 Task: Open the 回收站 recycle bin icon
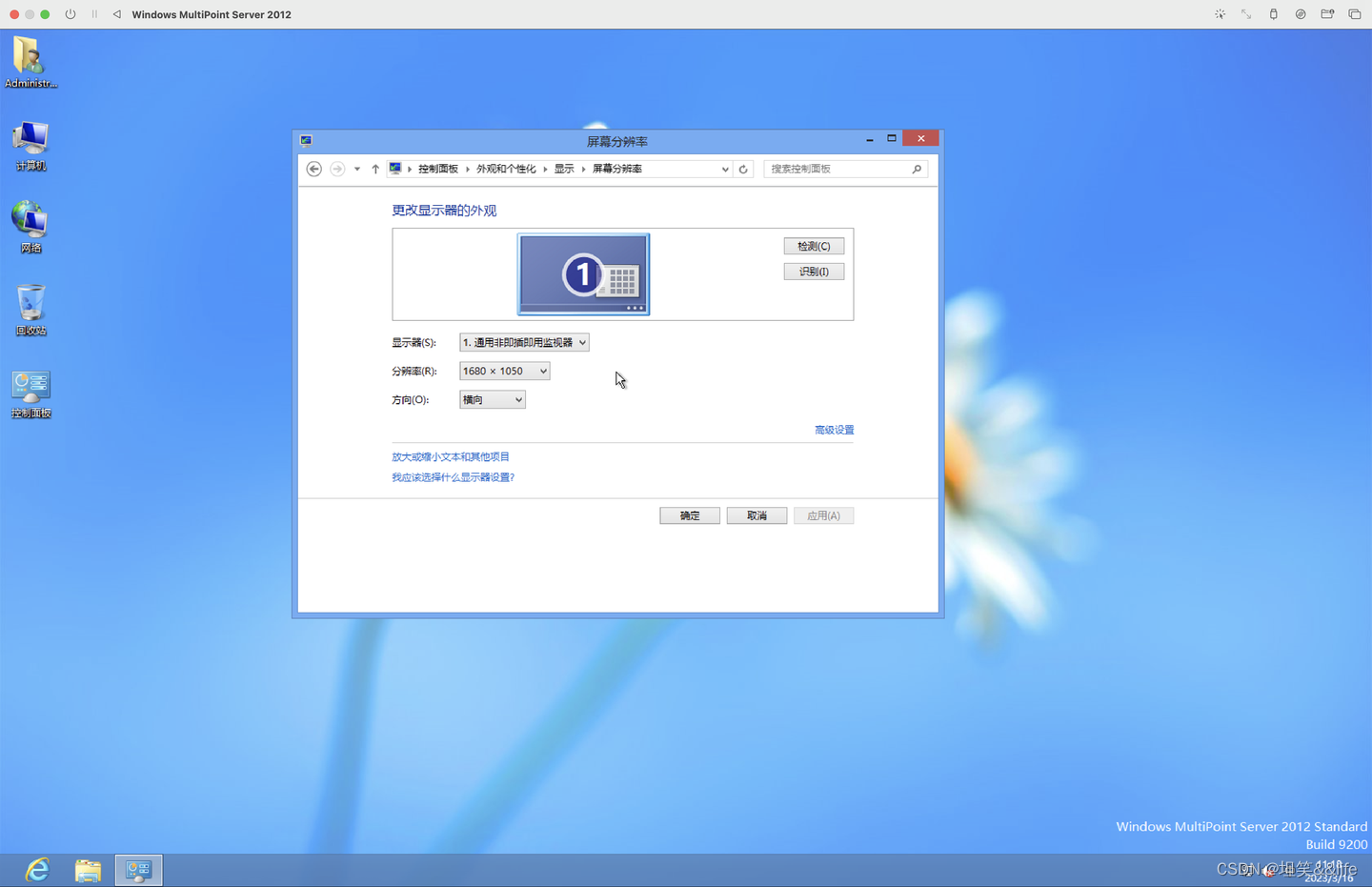tap(30, 311)
